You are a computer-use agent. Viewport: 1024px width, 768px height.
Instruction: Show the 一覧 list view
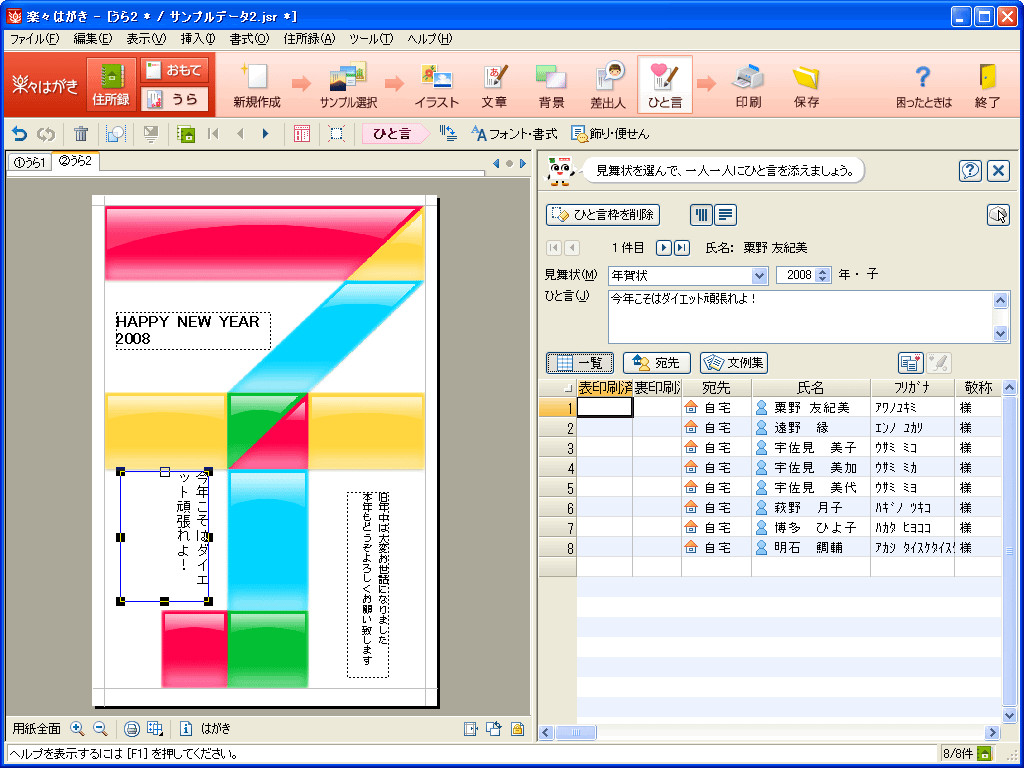point(580,363)
